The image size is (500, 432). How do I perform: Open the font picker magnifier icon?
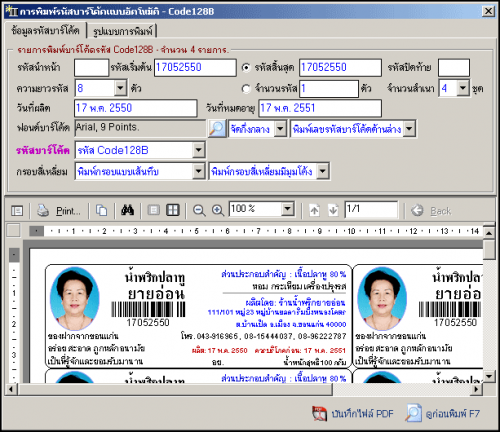217,129
